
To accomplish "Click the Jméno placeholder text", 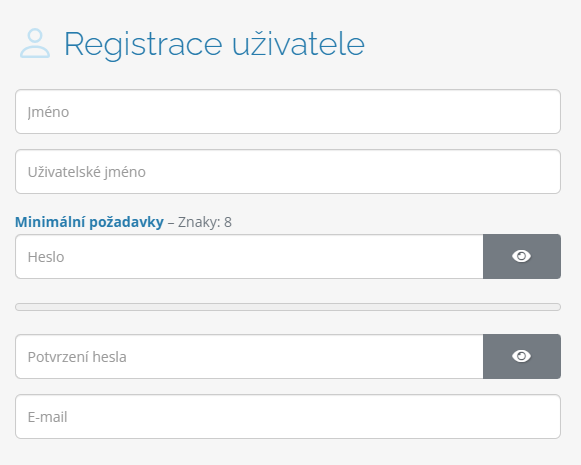I will click(x=48, y=112).
